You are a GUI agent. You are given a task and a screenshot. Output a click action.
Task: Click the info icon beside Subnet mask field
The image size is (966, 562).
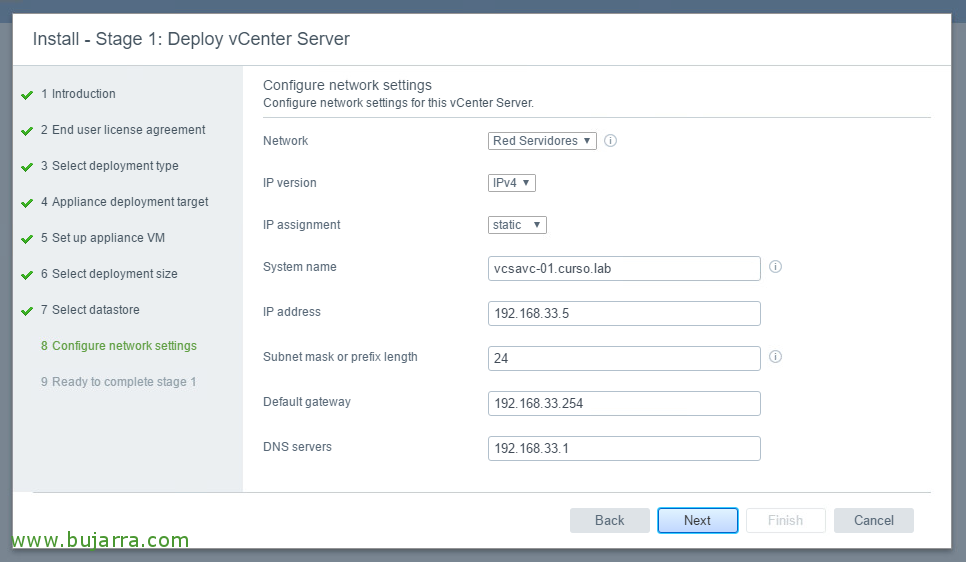776,357
